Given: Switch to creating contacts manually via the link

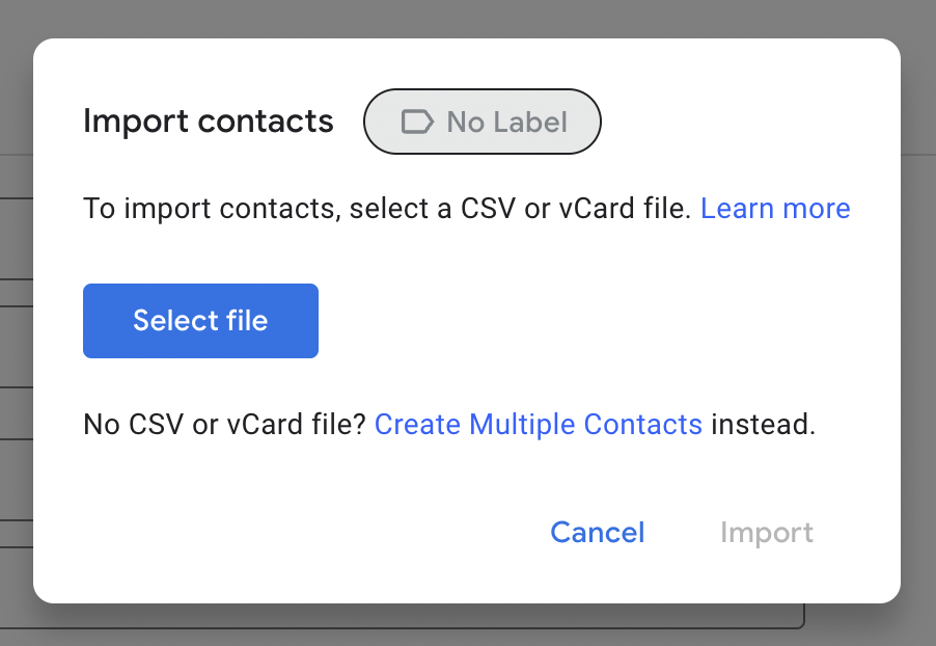Looking at the screenshot, I should (538, 424).
